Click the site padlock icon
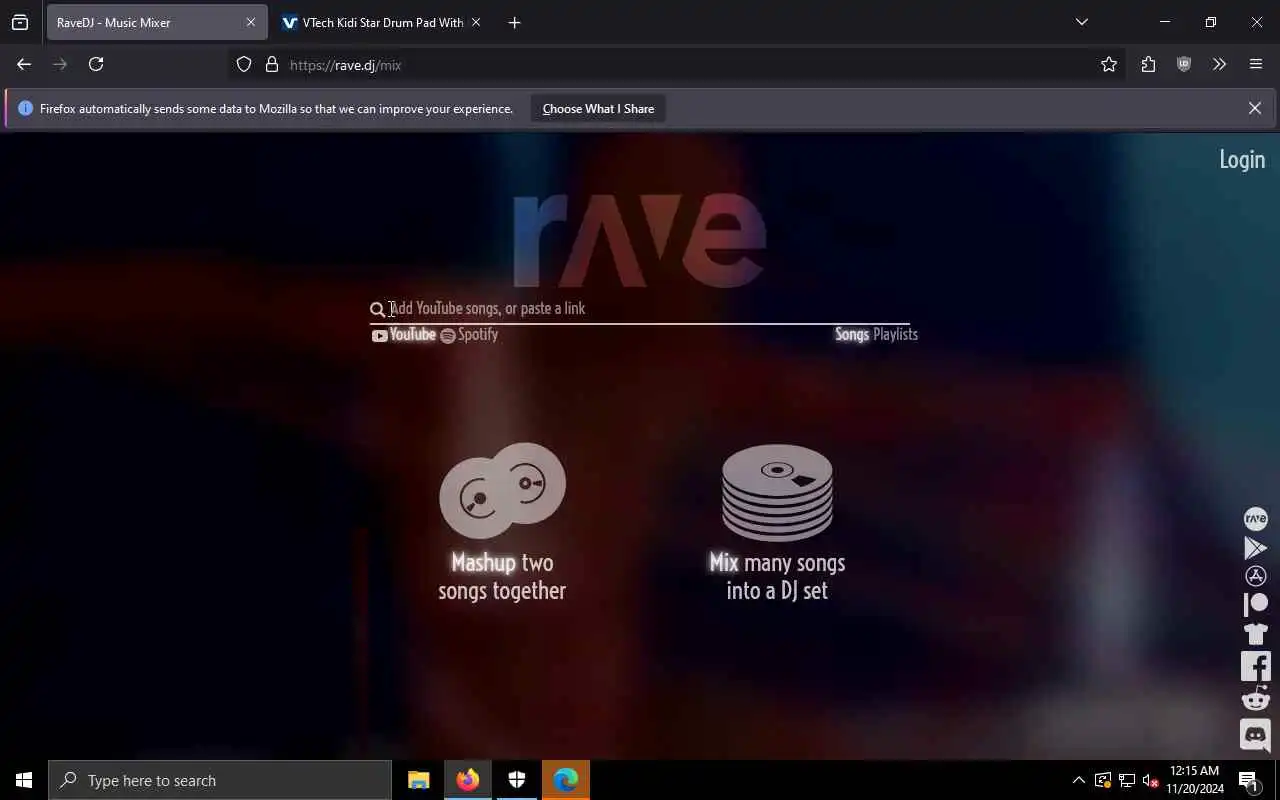Image resolution: width=1280 pixels, height=800 pixels. click(271, 65)
